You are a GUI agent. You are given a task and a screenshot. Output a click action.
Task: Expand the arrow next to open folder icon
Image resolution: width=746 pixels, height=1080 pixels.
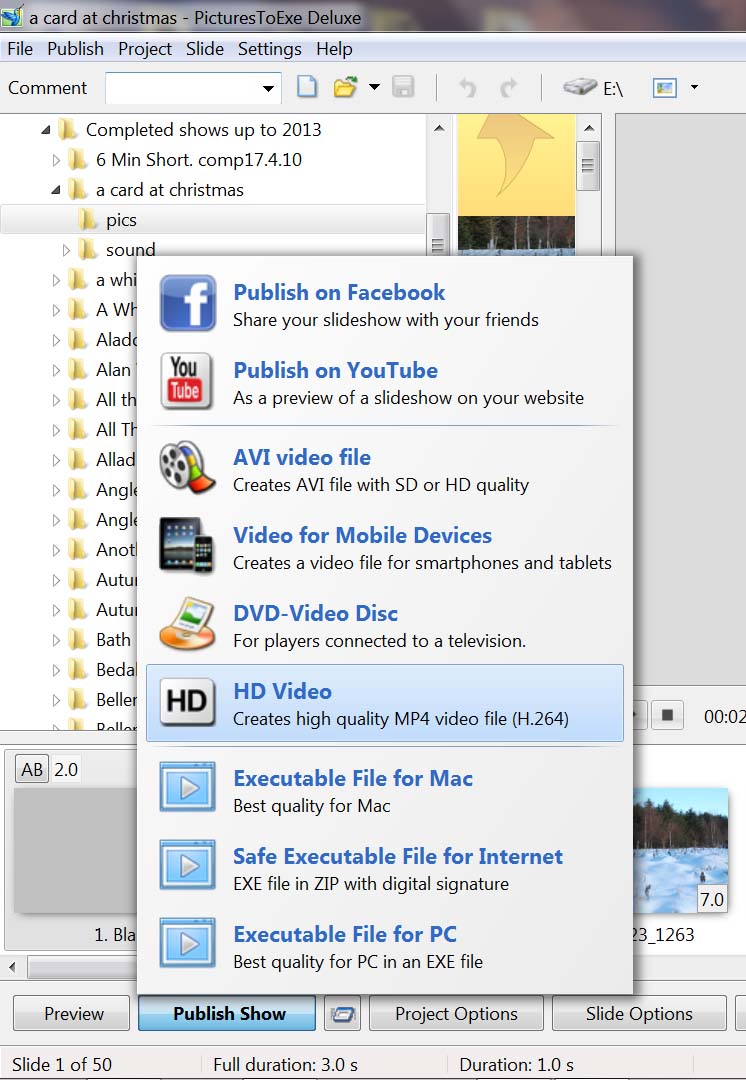click(374, 88)
